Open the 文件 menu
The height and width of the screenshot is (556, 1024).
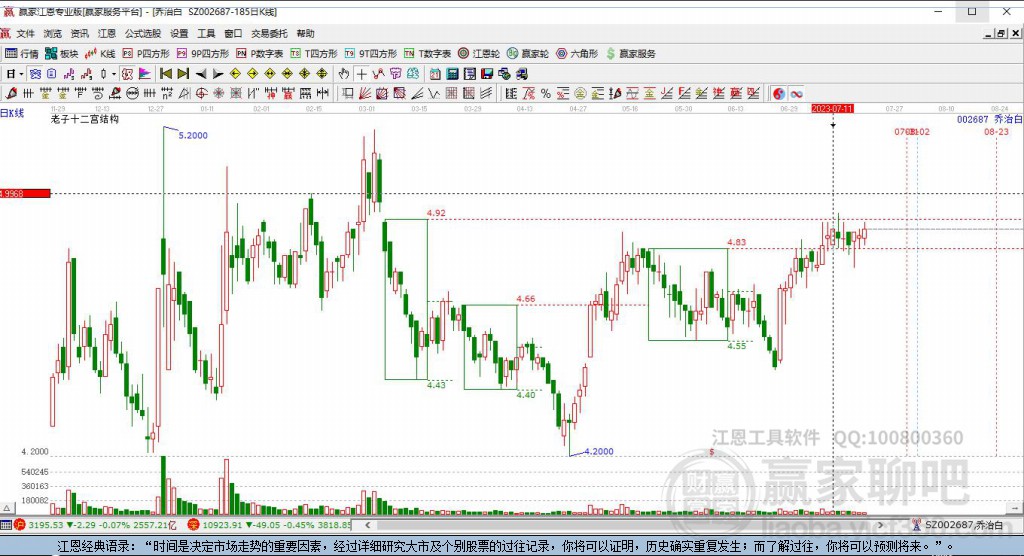(x=25, y=33)
